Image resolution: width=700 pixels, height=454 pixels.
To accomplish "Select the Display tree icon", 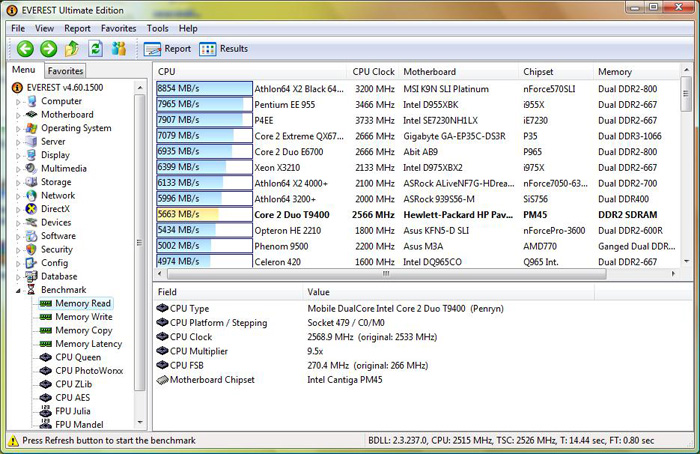I will pos(32,155).
